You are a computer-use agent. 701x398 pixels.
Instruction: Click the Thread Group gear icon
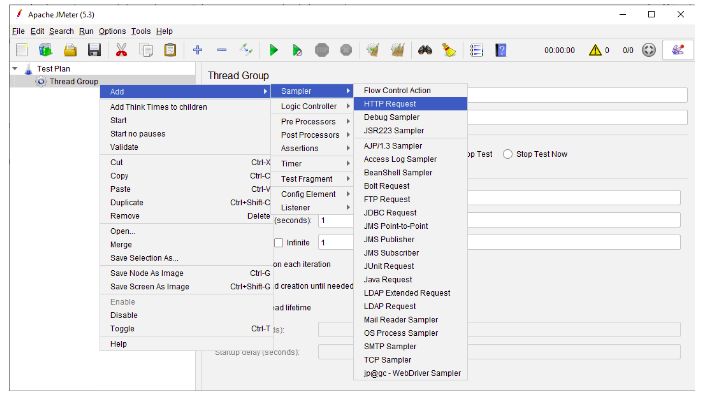[x=41, y=81]
